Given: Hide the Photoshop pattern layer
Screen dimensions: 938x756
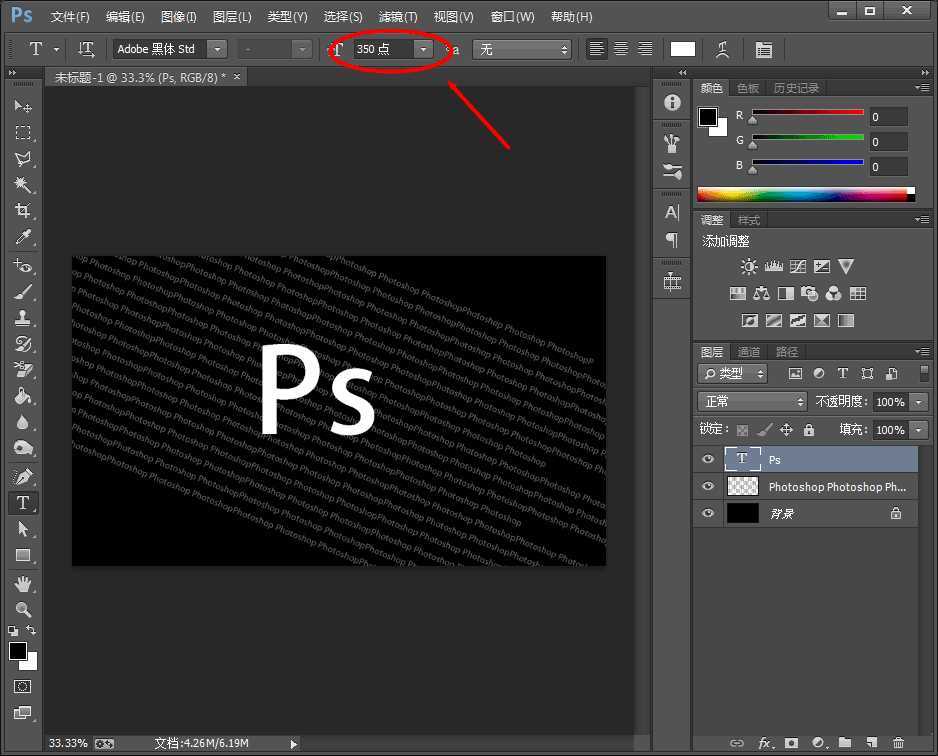Looking at the screenshot, I should click(707, 486).
